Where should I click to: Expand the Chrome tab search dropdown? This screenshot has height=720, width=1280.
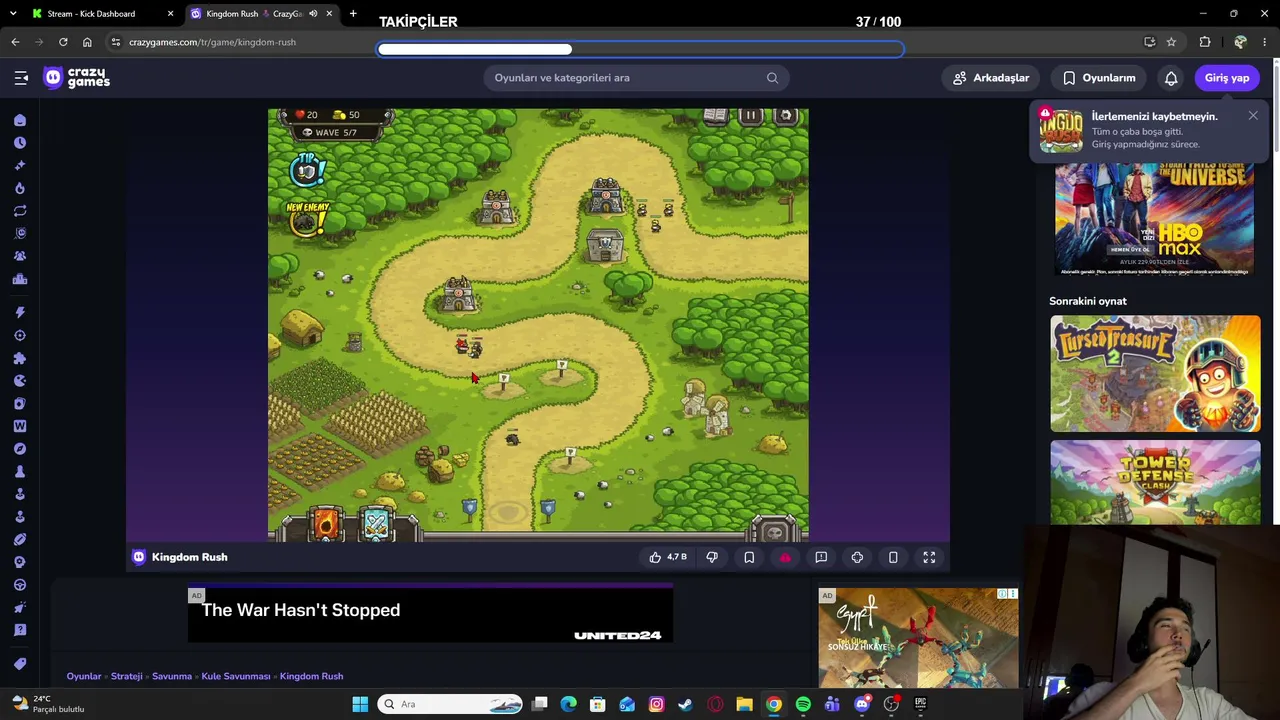point(11,14)
